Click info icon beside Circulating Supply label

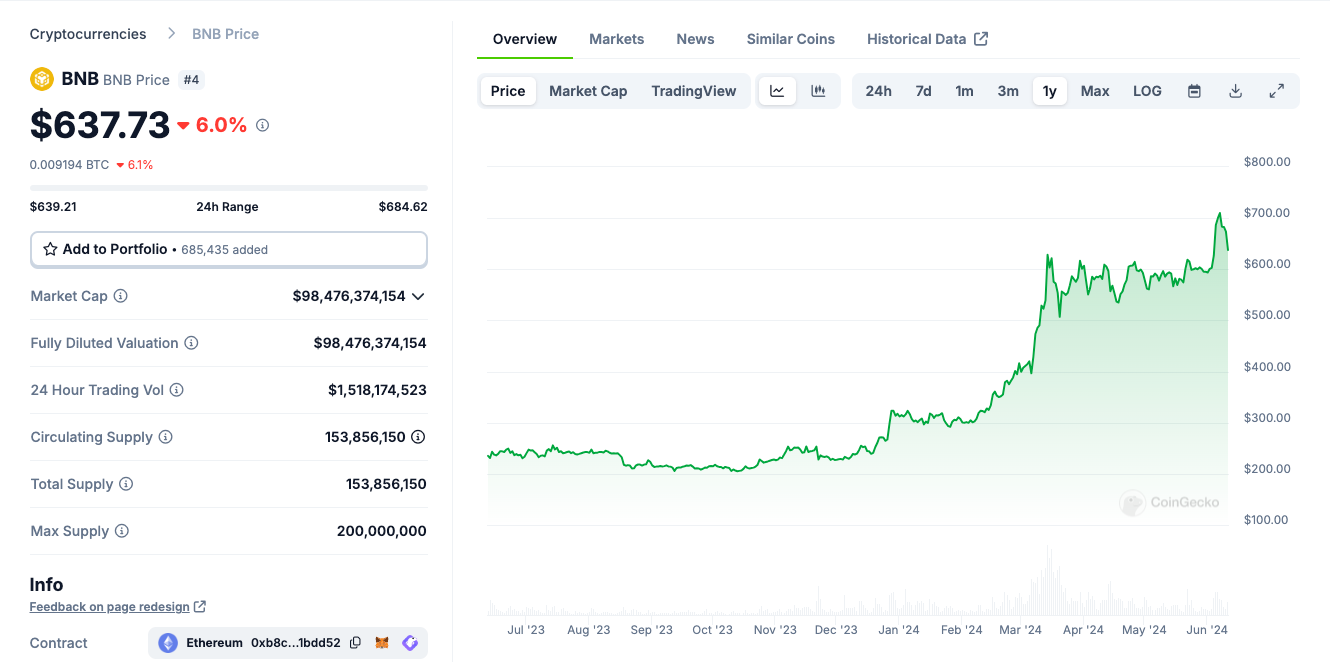tap(166, 437)
